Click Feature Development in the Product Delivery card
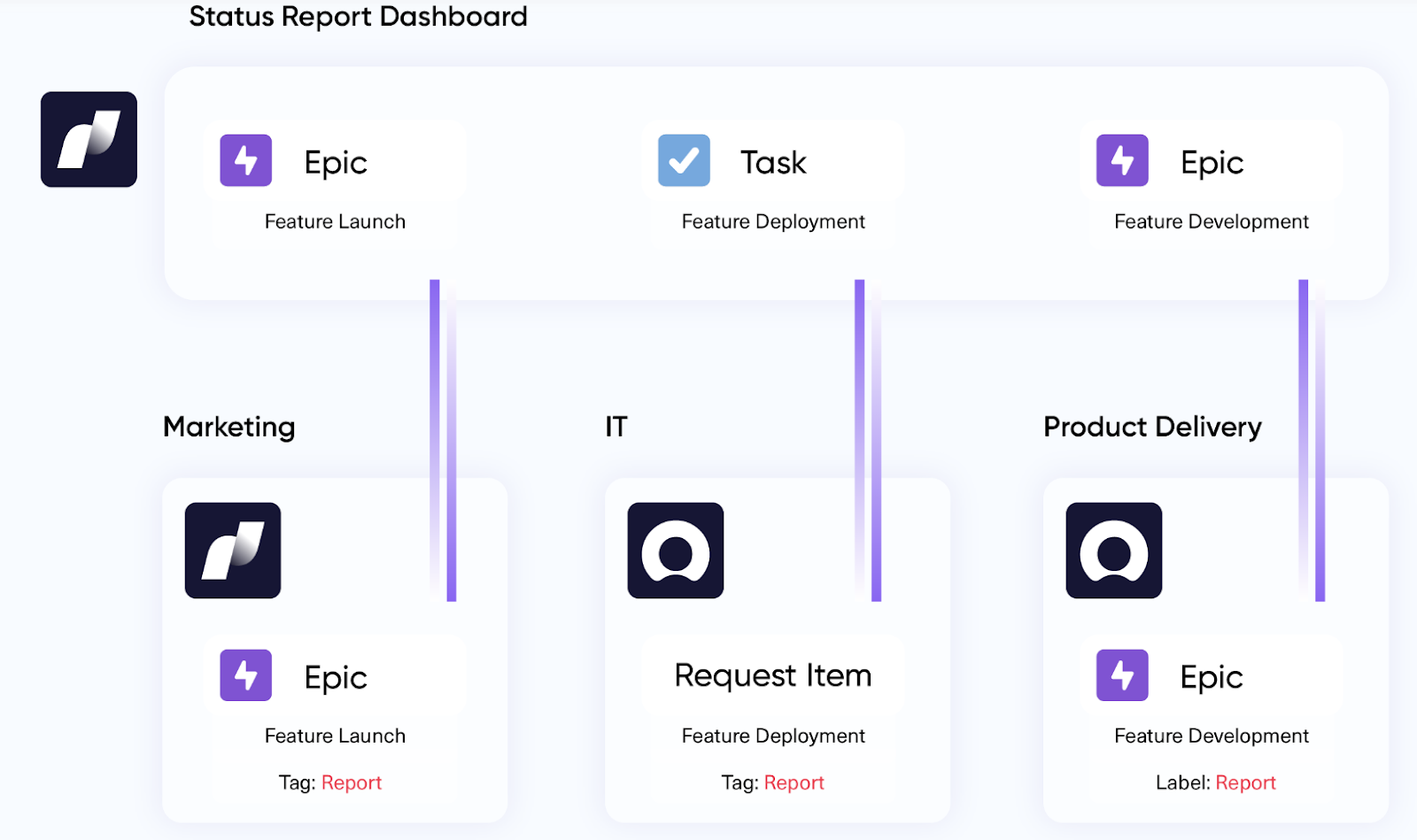1417x840 pixels. pos(1212,736)
